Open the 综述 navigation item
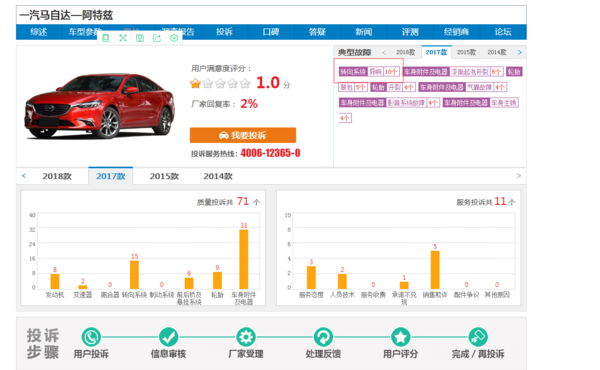This screenshot has width=600, height=370. pyautogui.click(x=39, y=32)
